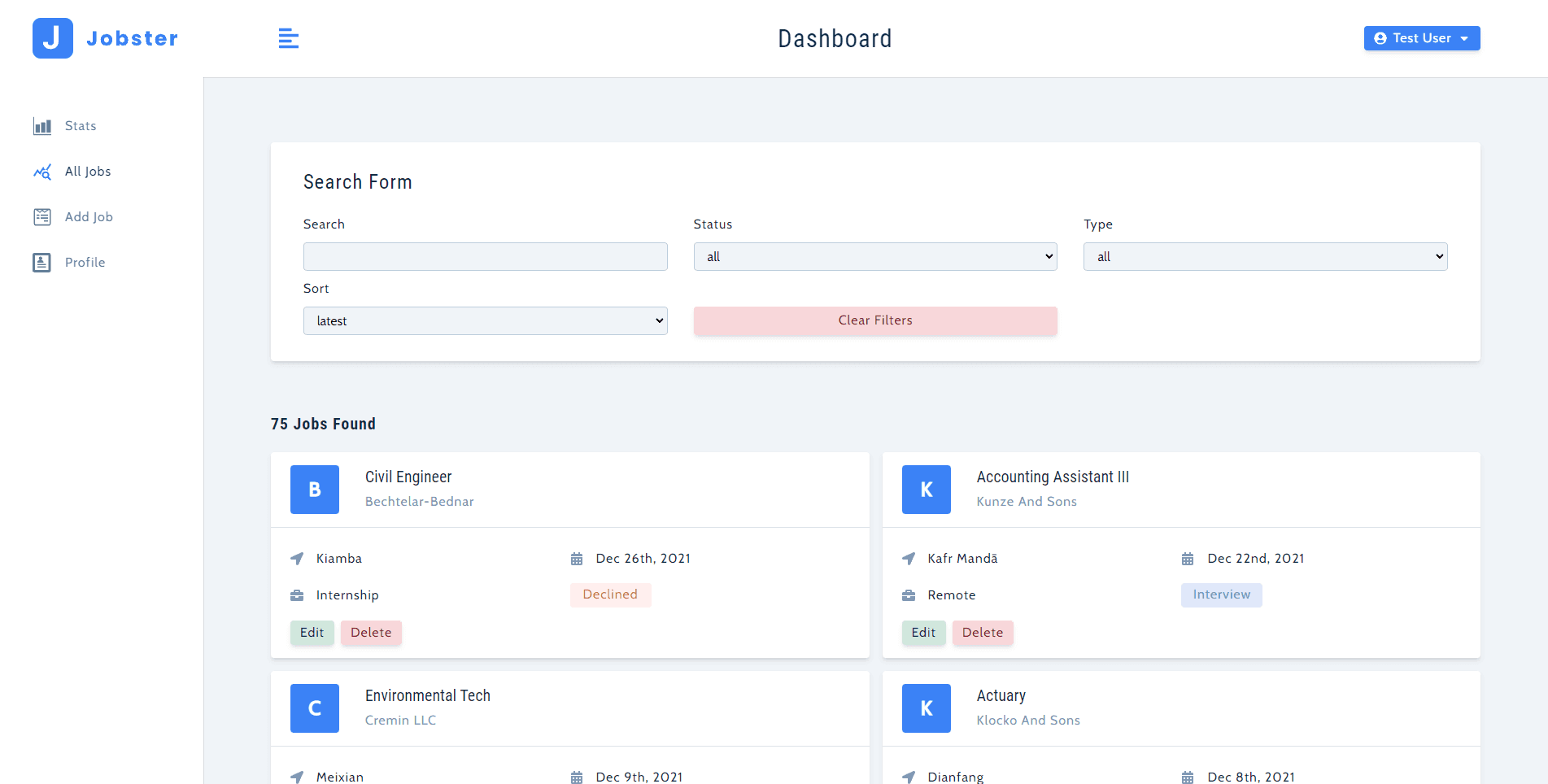
Task: Click the Profile sidebar icon
Action: 42,263
